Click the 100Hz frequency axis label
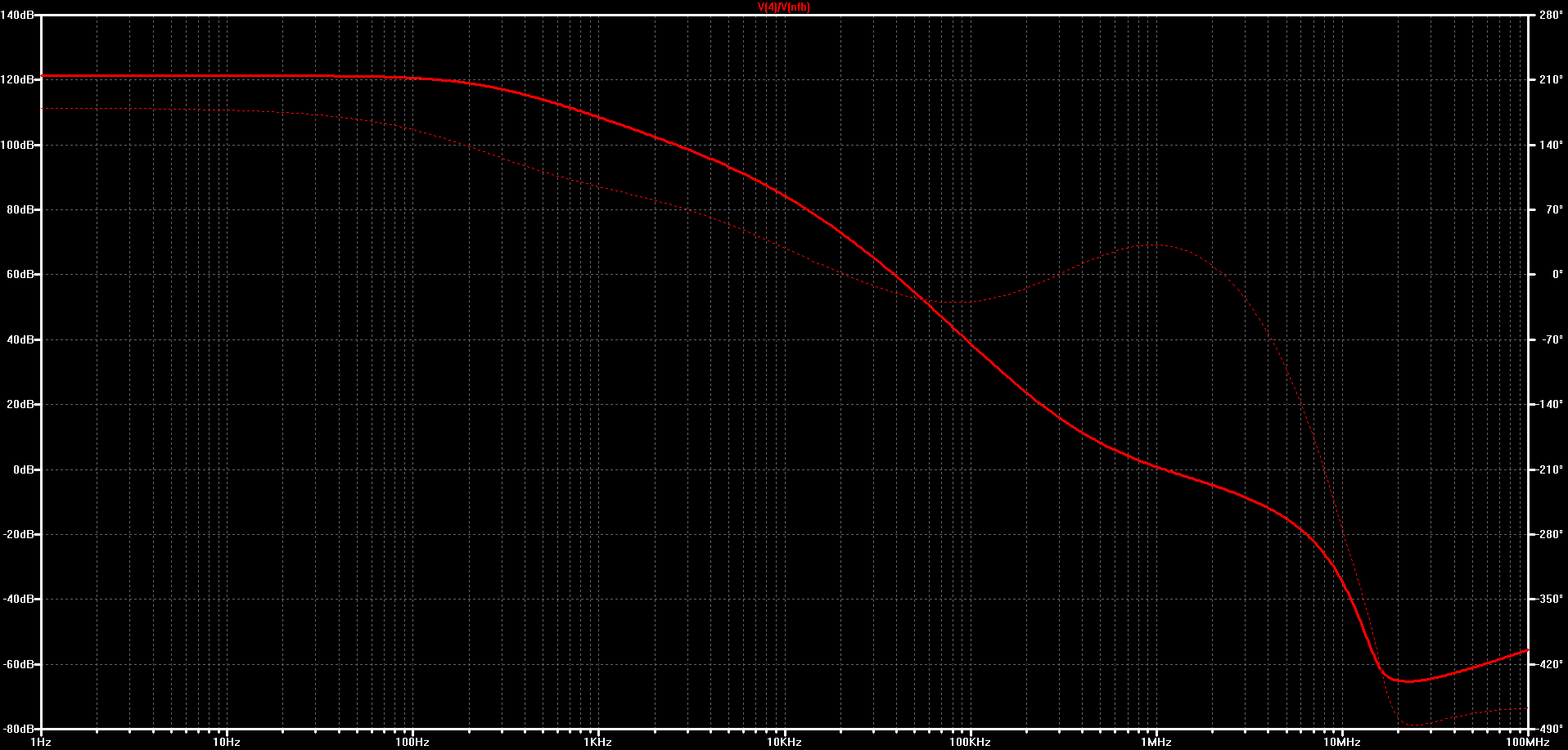 (x=412, y=743)
